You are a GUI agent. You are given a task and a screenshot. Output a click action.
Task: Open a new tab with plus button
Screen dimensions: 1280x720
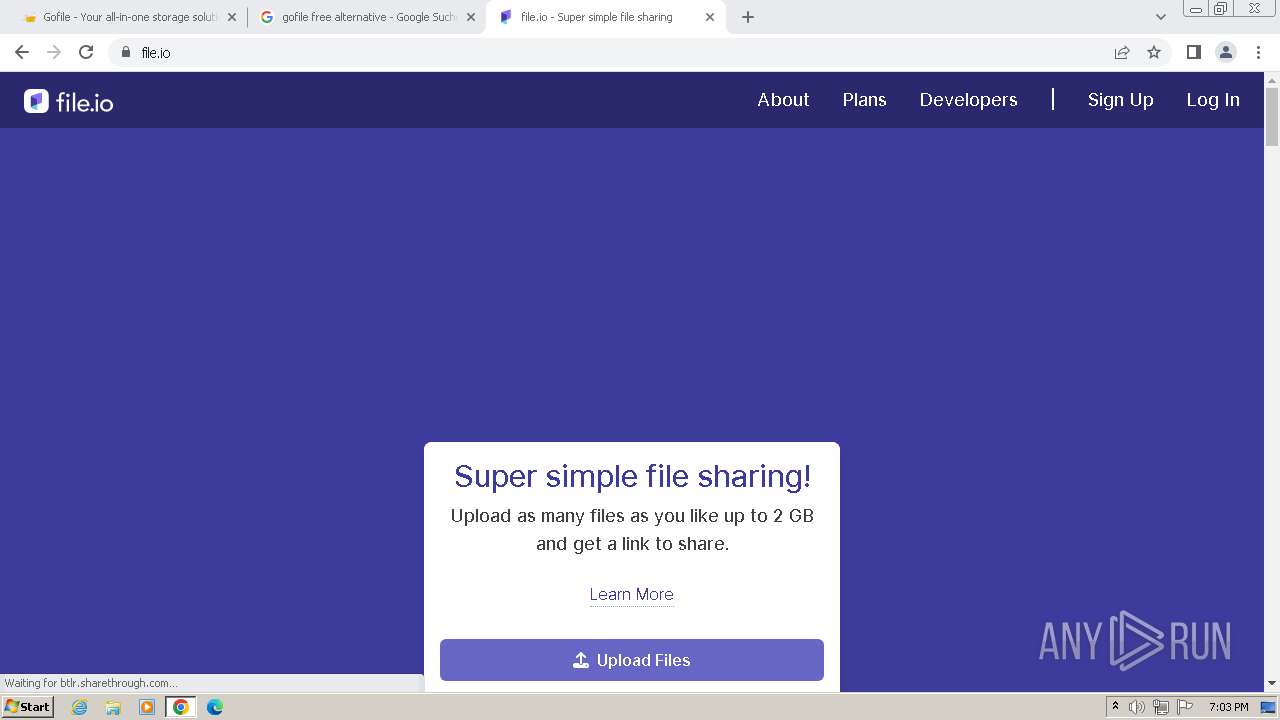pyautogui.click(x=748, y=17)
